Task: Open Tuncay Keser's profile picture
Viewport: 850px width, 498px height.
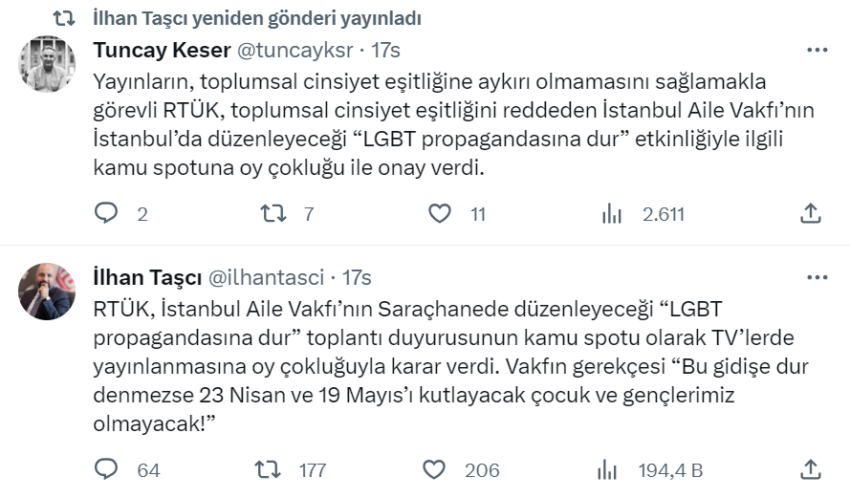Action: click(x=48, y=65)
